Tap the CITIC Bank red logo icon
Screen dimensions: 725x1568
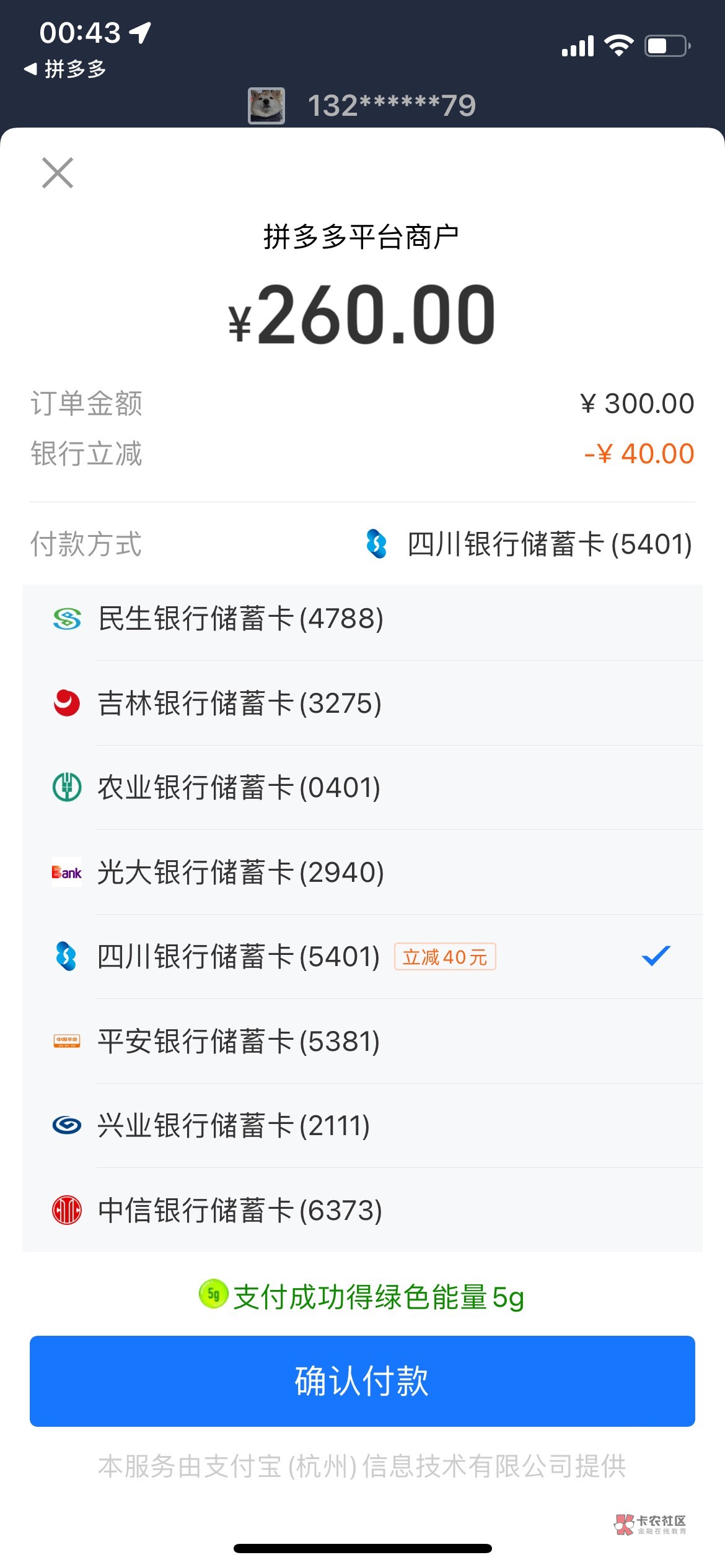tap(67, 1209)
